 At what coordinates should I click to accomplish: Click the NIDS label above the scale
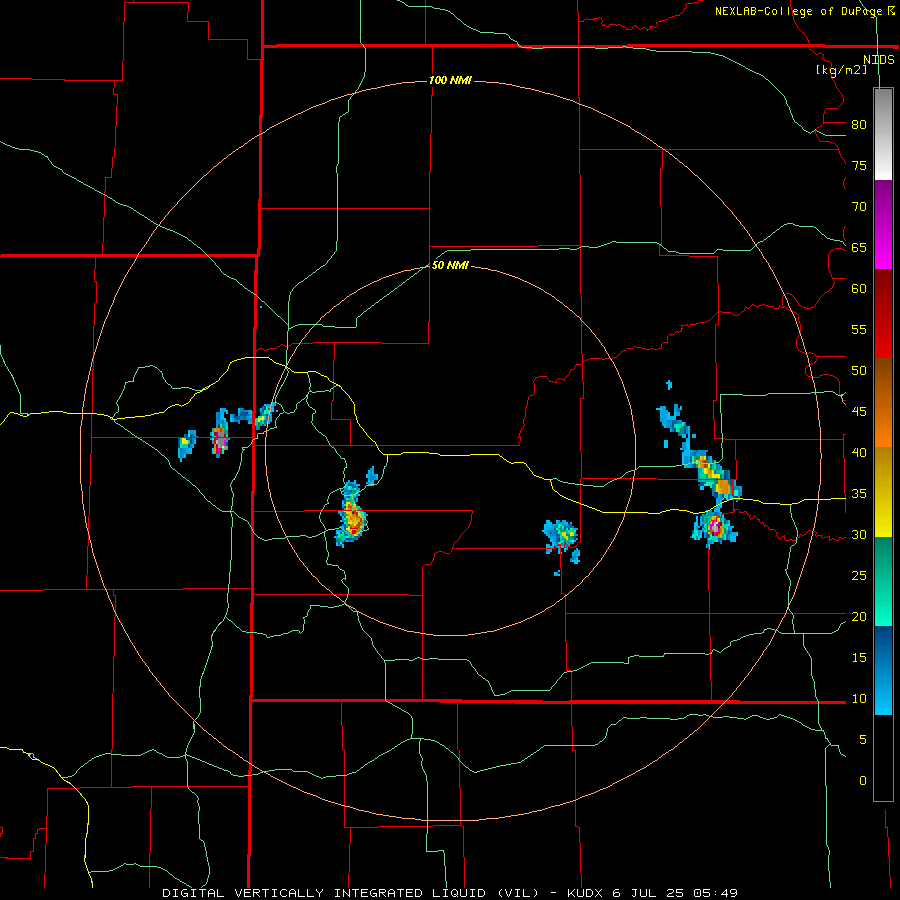(x=878, y=60)
